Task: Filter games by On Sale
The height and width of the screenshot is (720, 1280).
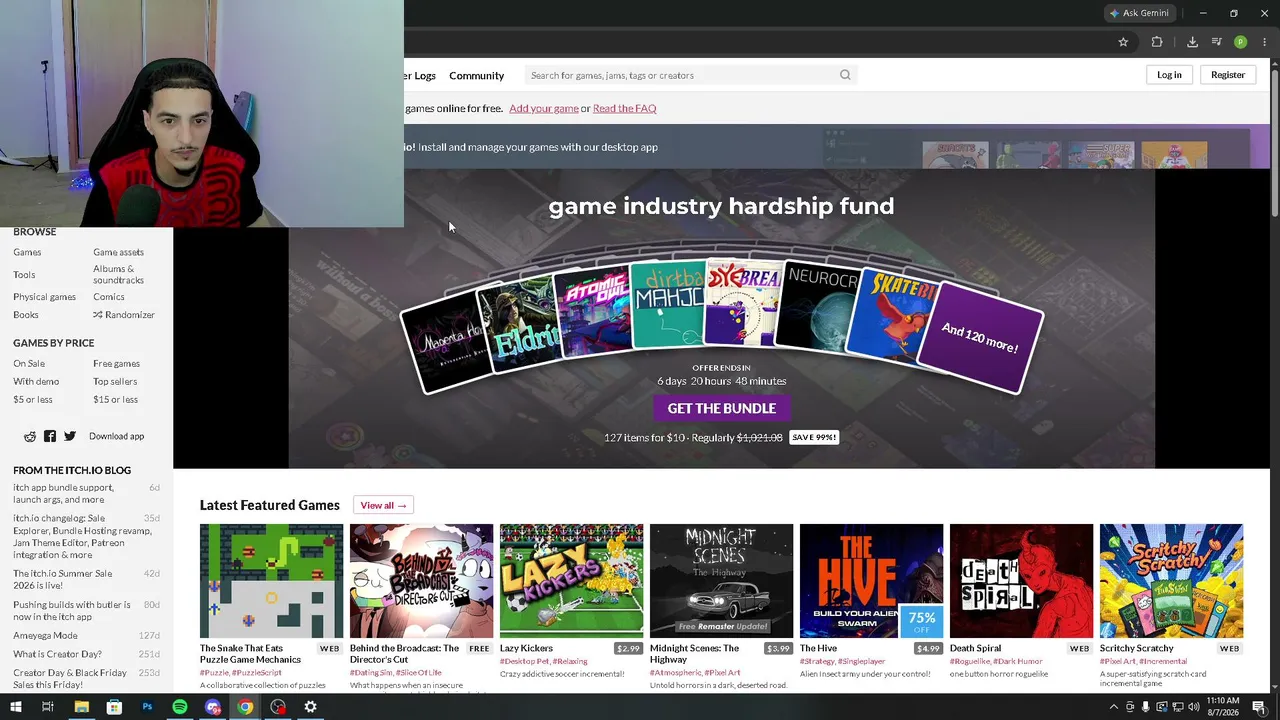Action: [29, 364]
